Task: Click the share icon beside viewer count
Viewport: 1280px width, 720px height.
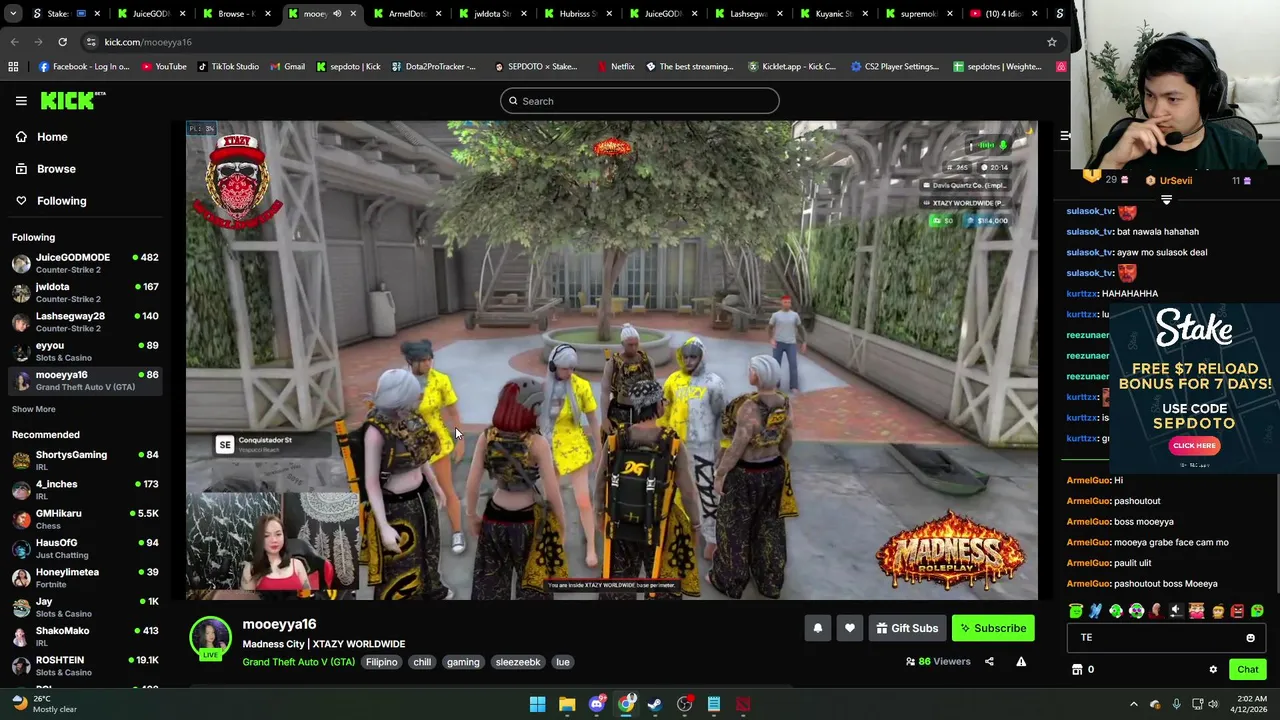Action: (989, 661)
